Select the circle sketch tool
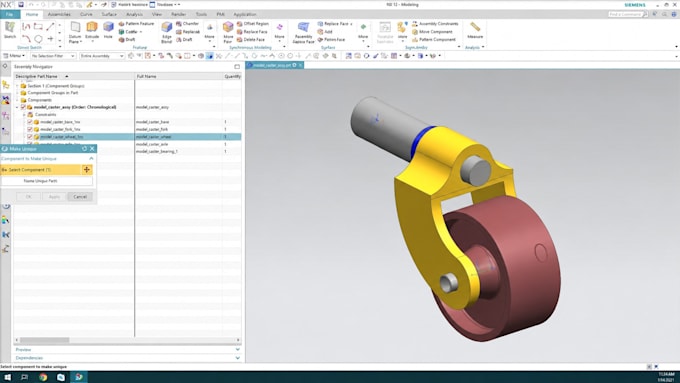The image size is (680, 383). [38, 39]
